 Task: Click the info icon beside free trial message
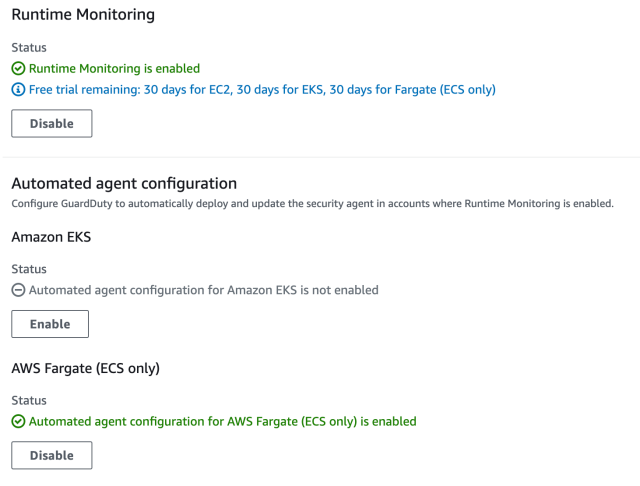[x=18, y=90]
